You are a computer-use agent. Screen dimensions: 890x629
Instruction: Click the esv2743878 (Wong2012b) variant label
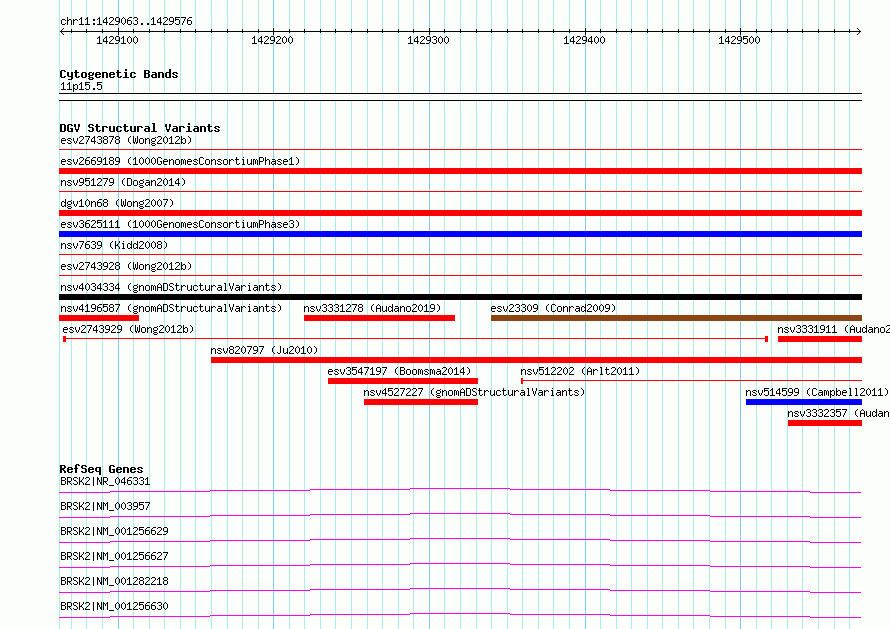tap(126, 140)
